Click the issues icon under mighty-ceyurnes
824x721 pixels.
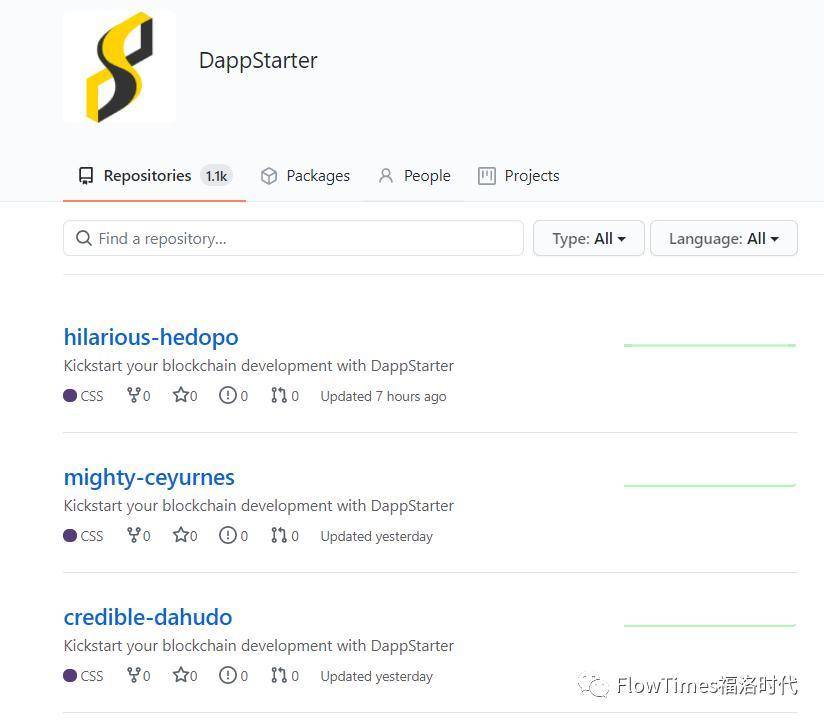[x=227, y=535]
